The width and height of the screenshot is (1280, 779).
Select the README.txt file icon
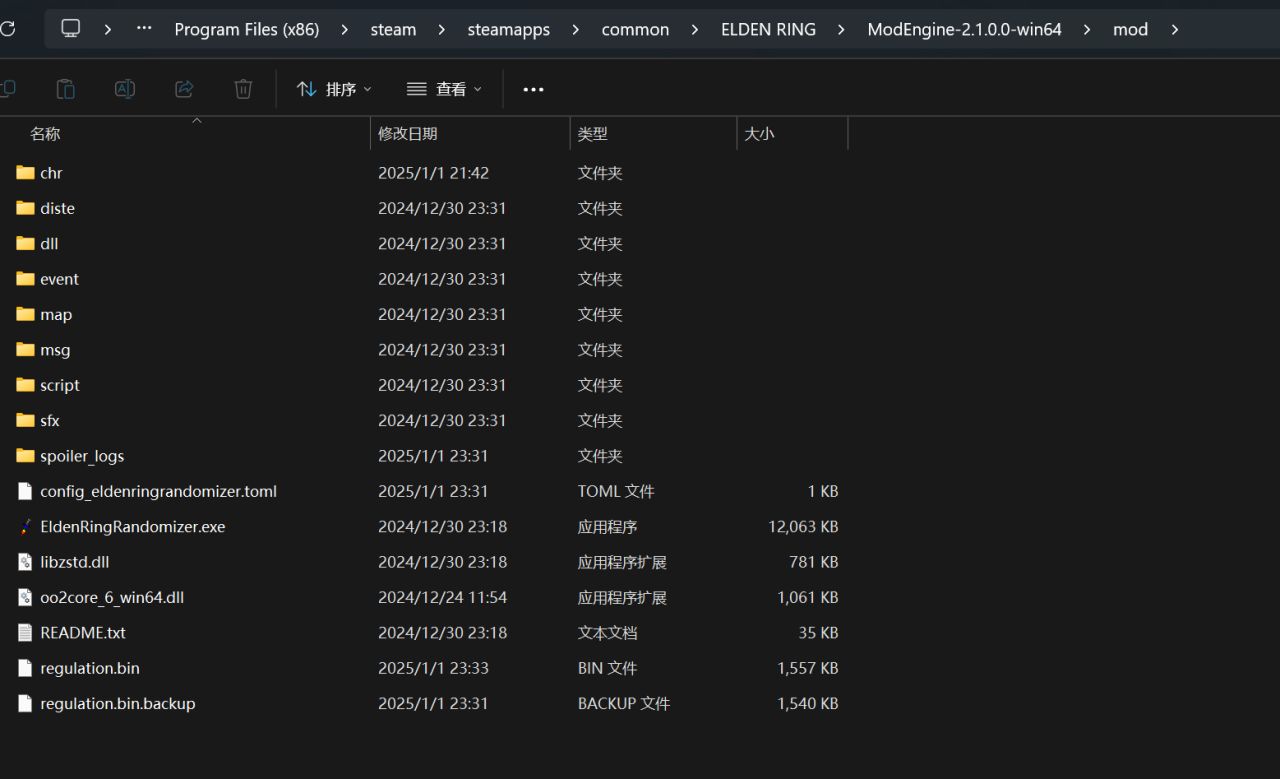pyautogui.click(x=25, y=633)
